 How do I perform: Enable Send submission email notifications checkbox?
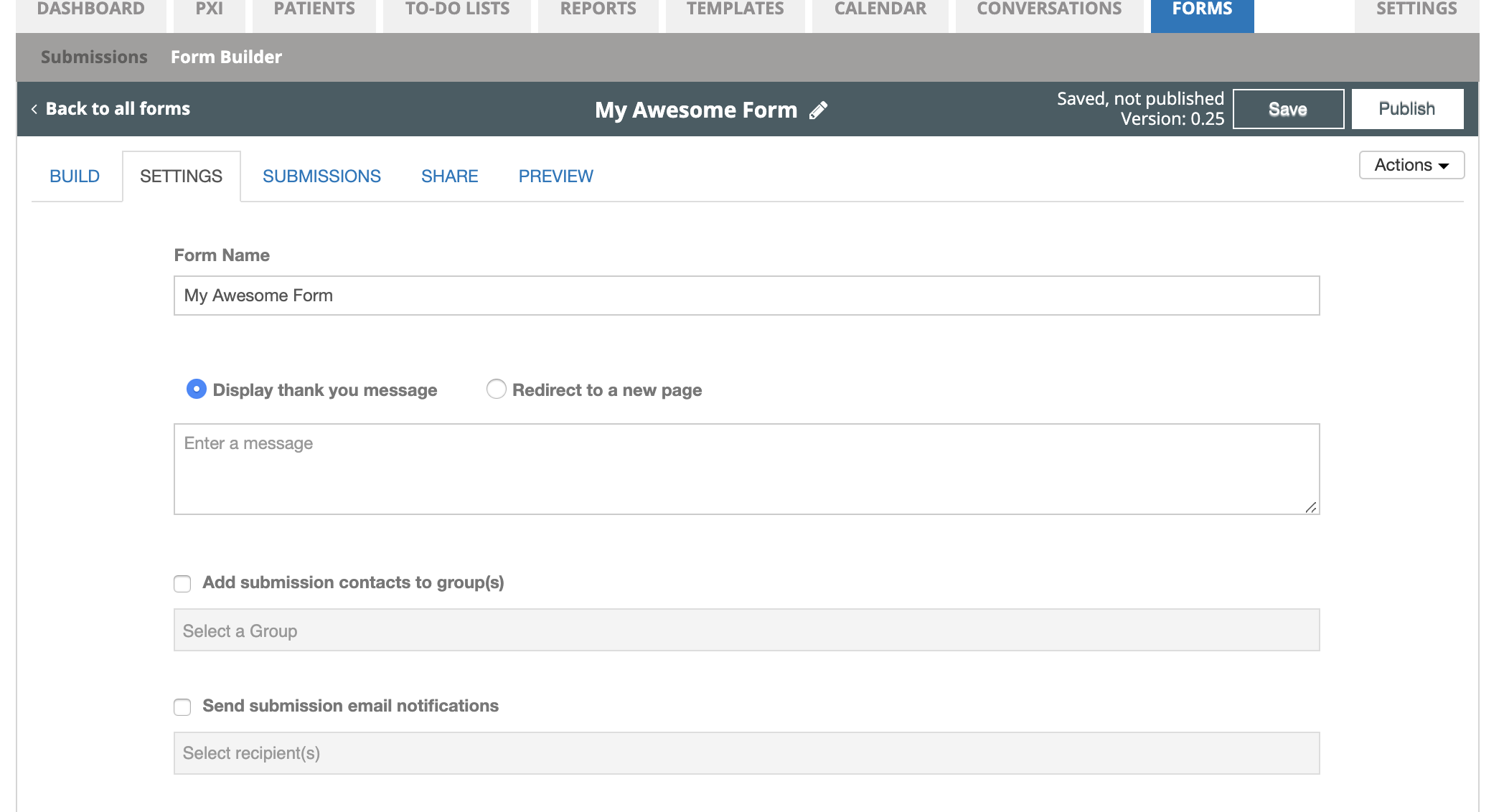point(182,707)
